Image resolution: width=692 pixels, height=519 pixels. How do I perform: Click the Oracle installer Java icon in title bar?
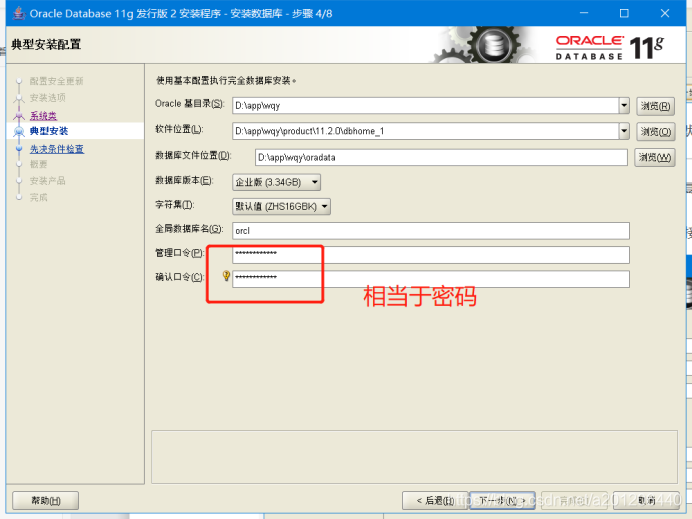click(19, 13)
